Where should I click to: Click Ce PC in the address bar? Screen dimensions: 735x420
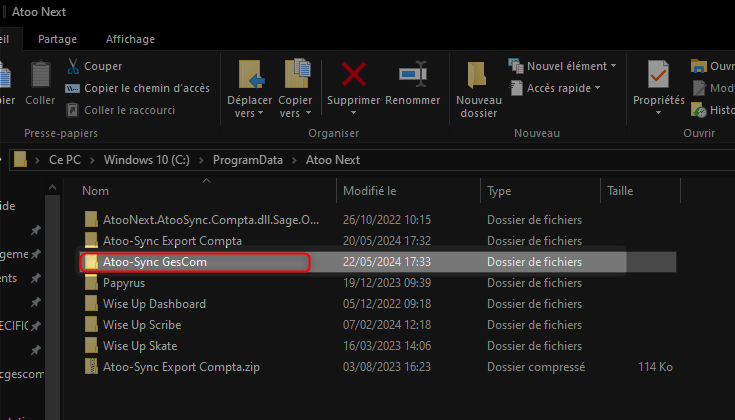pyautogui.click(x=65, y=160)
